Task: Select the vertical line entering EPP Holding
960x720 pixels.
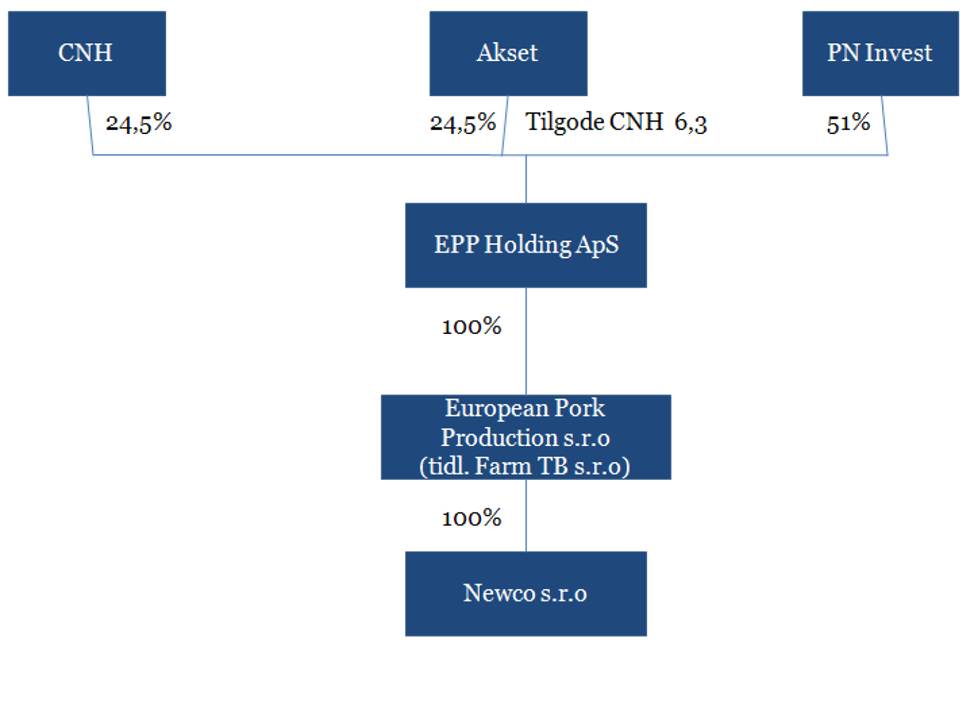Action: point(526,179)
